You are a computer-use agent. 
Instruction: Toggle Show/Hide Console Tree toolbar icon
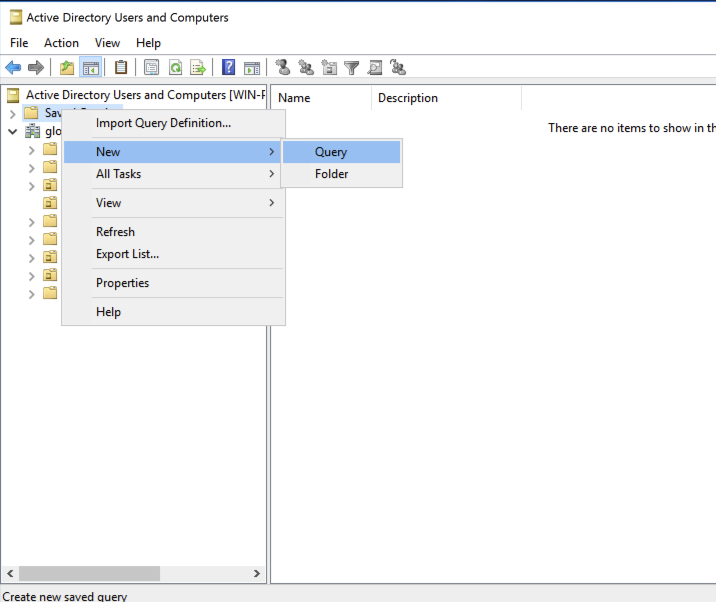pyautogui.click(x=91, y=68)
